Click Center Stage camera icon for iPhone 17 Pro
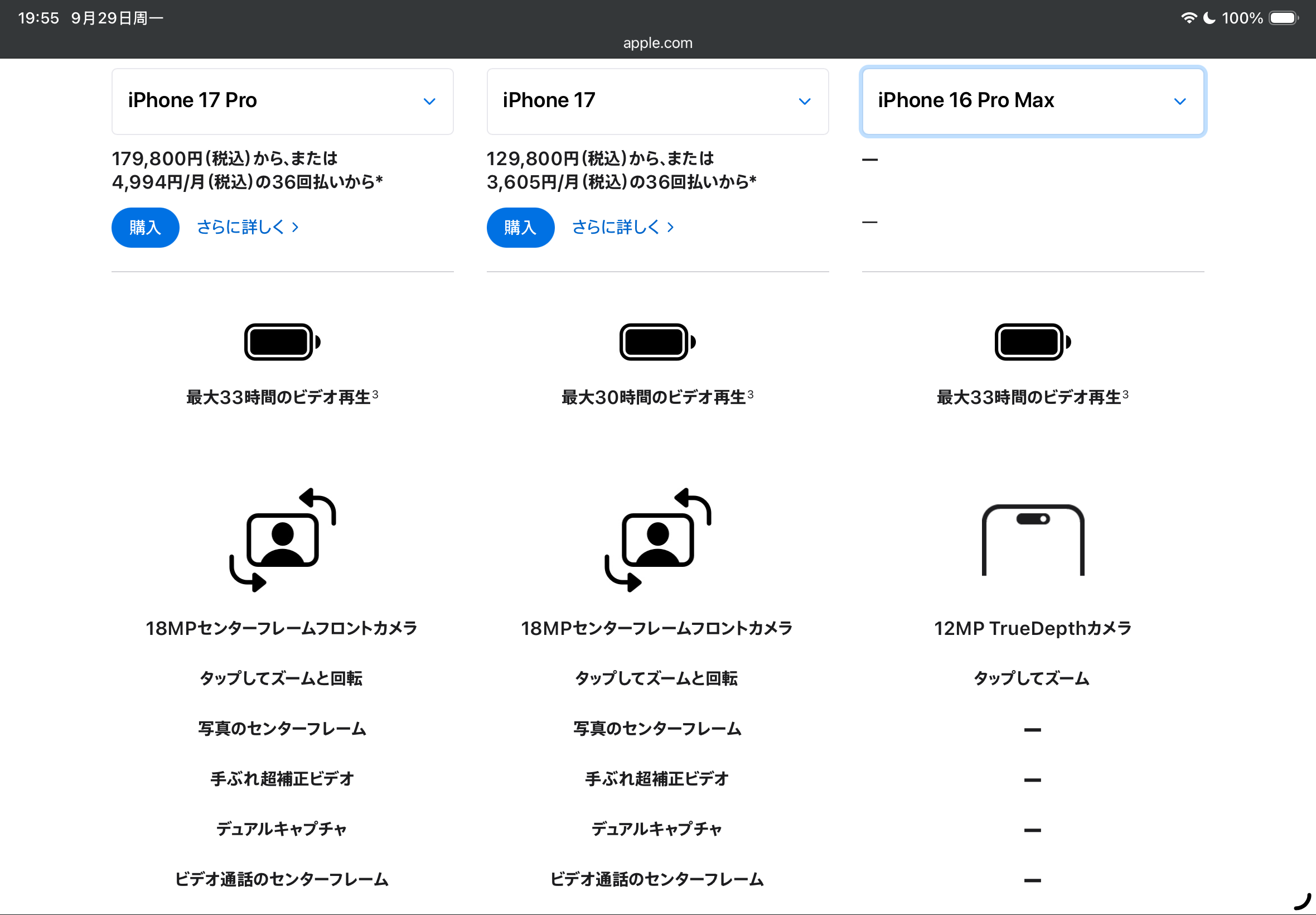Image resolution: width=1316 pixels, height=915 pixels. click(x=283, y=540)
